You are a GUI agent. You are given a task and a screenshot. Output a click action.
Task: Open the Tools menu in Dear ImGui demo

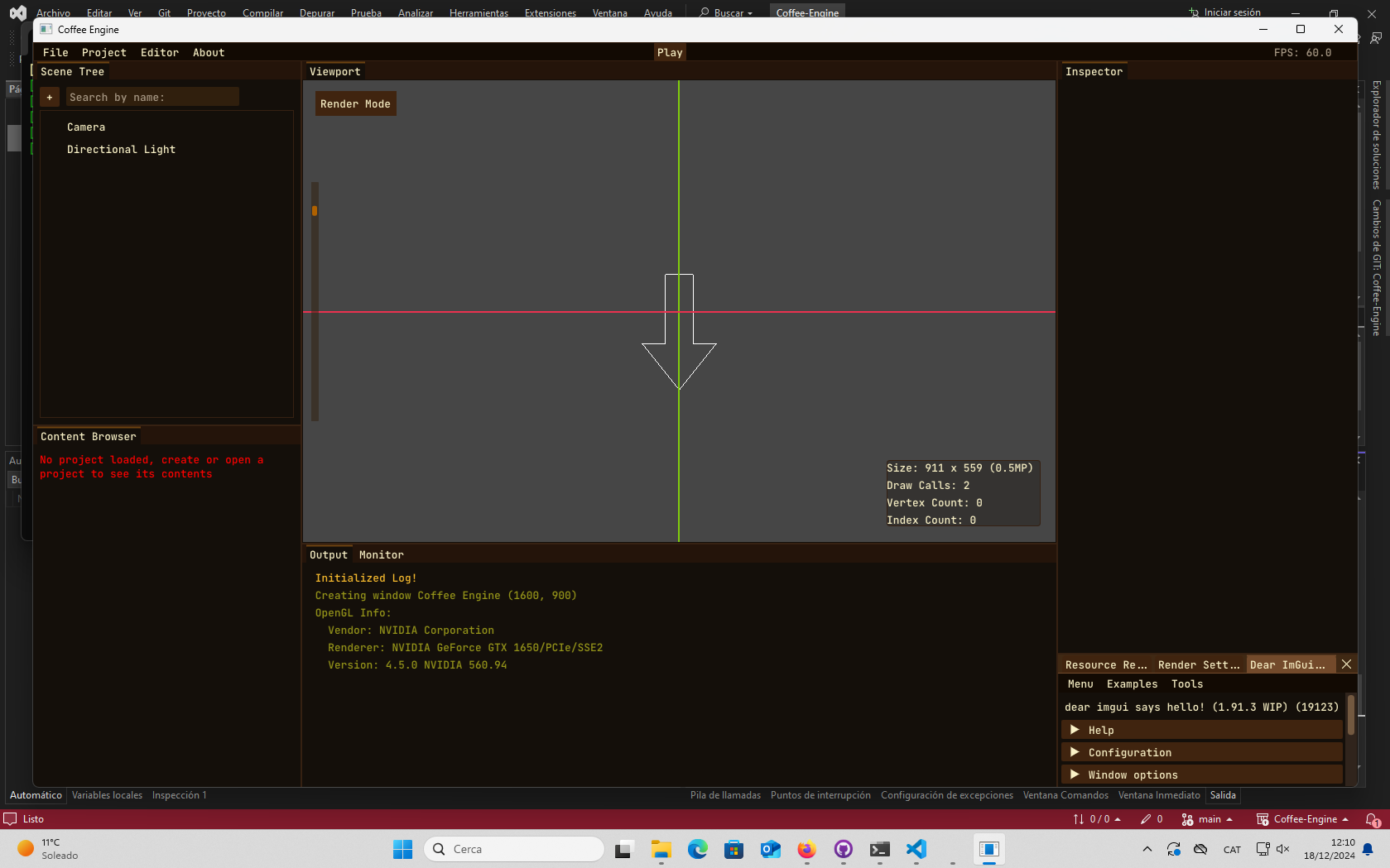coord(1187,683)
